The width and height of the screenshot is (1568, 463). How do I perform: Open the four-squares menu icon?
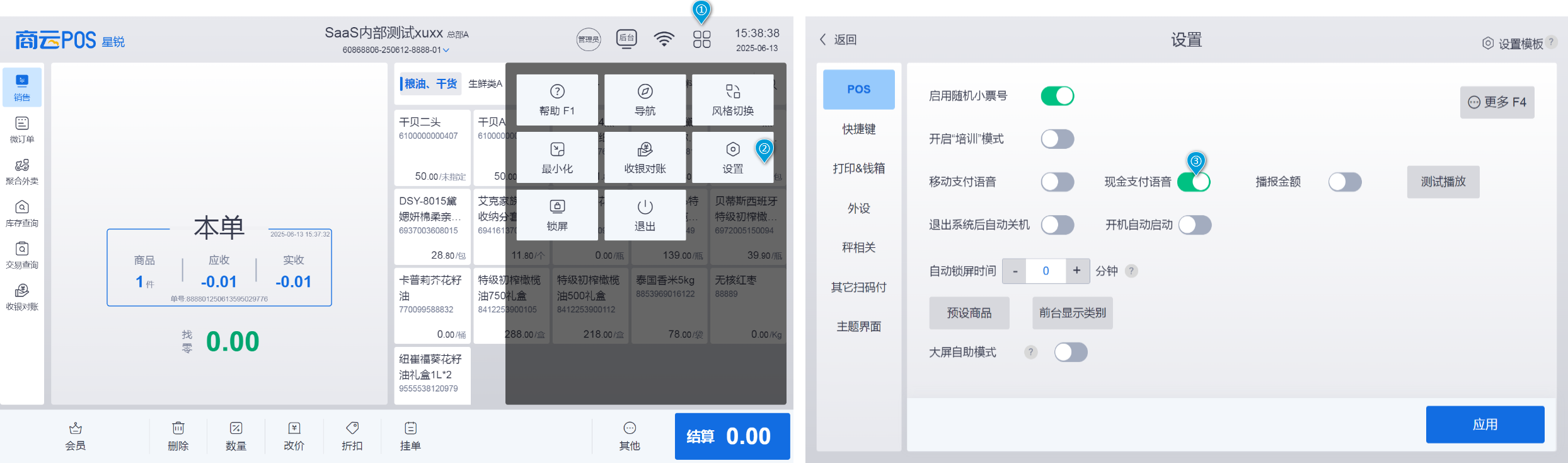click(x=701, y=40)
